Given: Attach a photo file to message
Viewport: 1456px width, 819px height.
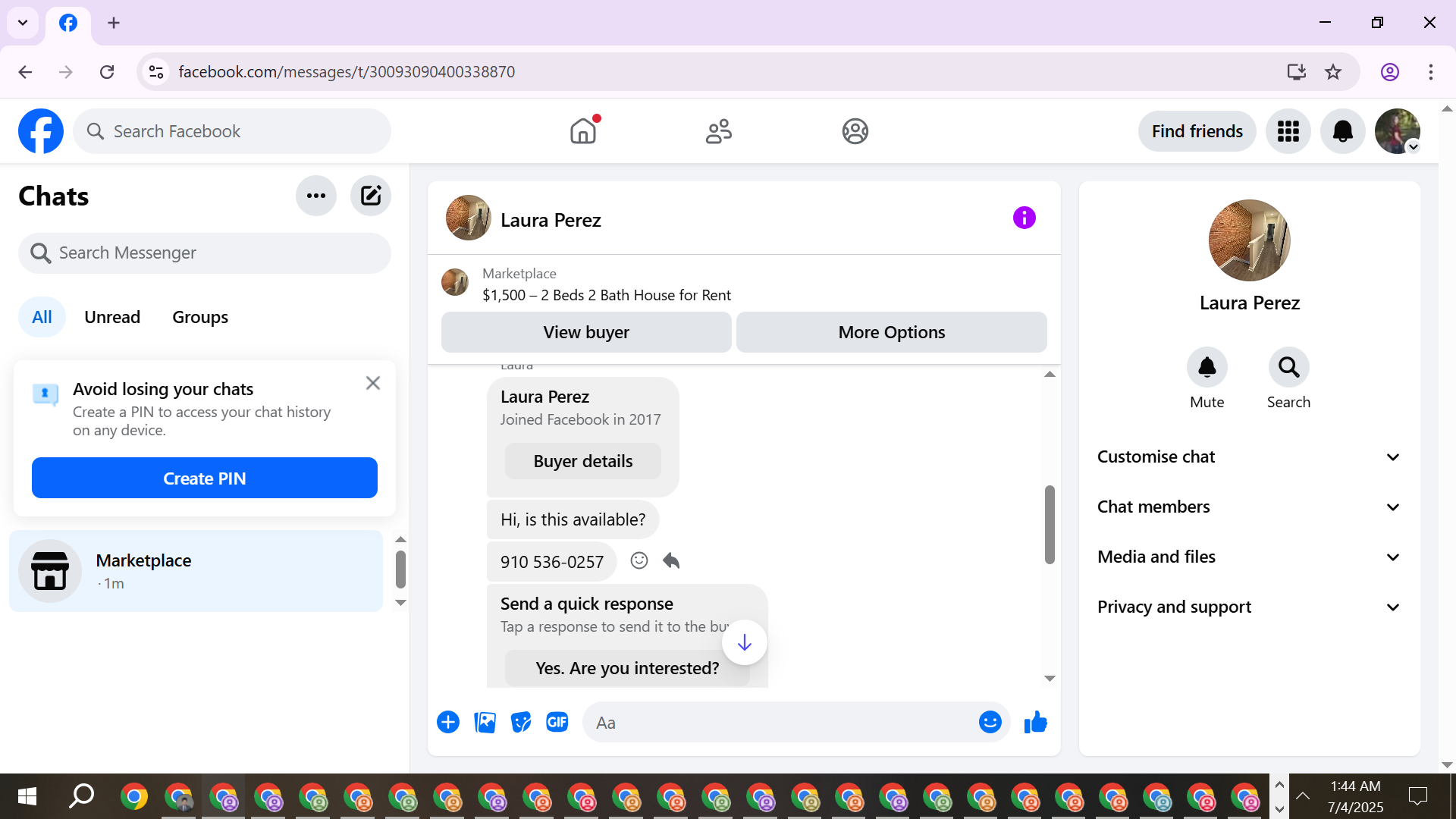Looking at the screenshot, I should click(485, 723).
